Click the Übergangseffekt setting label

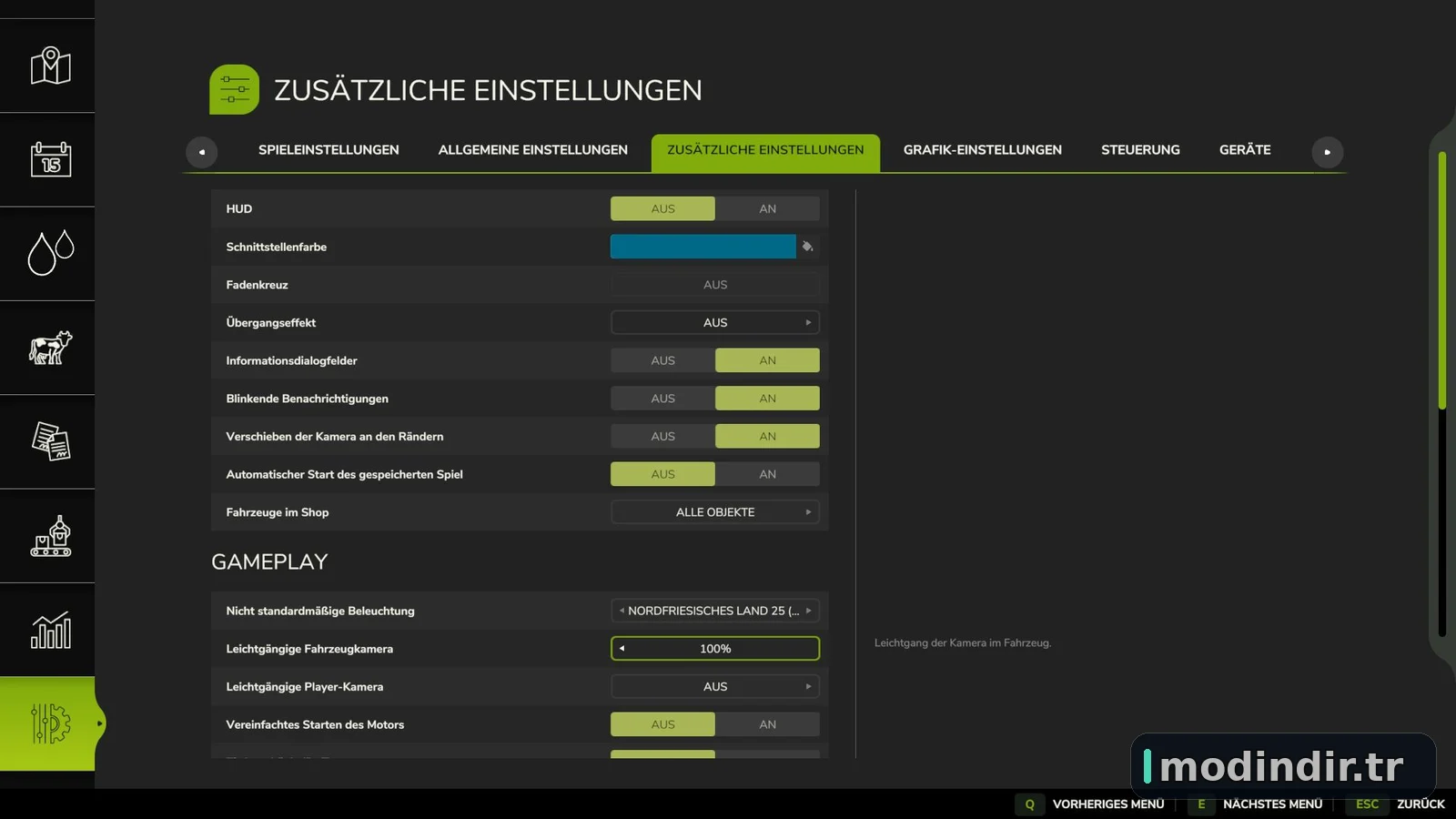(271, 323)
